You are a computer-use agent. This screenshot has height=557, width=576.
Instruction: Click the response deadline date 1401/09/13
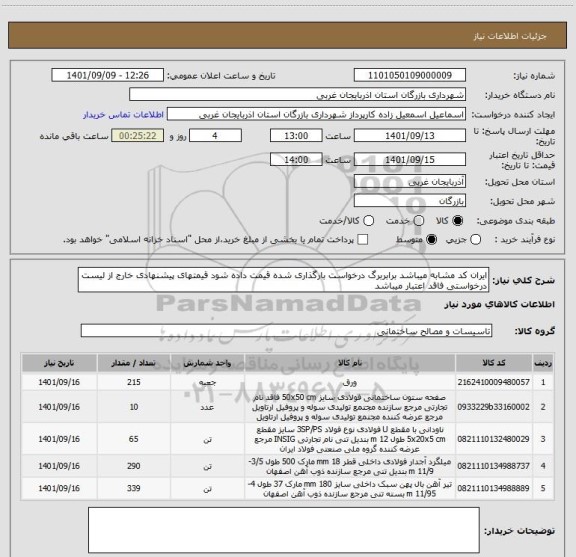pos(410,136)
